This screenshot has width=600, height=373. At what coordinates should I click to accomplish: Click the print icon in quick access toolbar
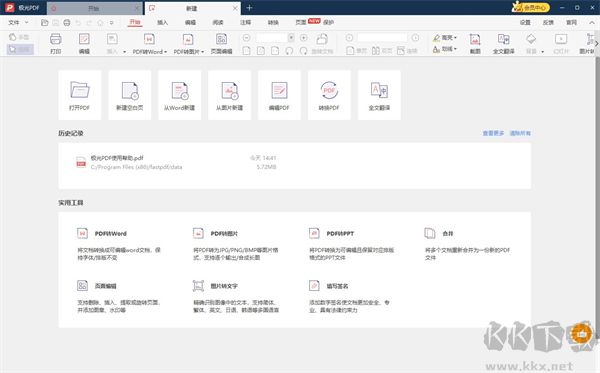67,23
